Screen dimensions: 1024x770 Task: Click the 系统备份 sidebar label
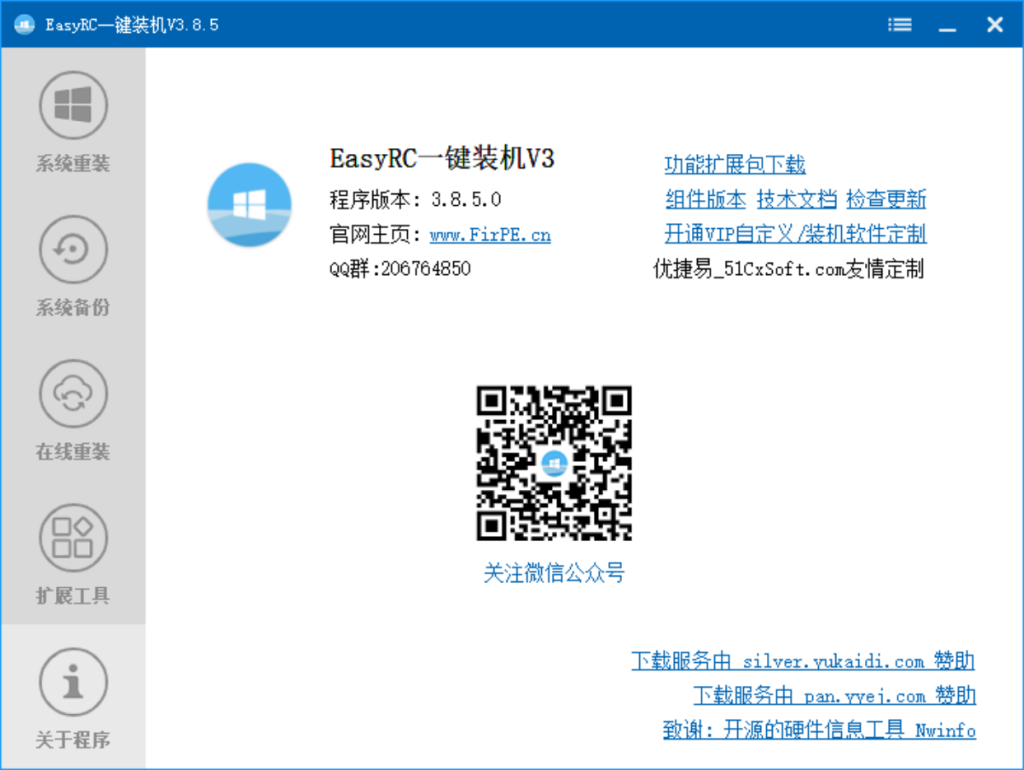click(x=73, y=308)
